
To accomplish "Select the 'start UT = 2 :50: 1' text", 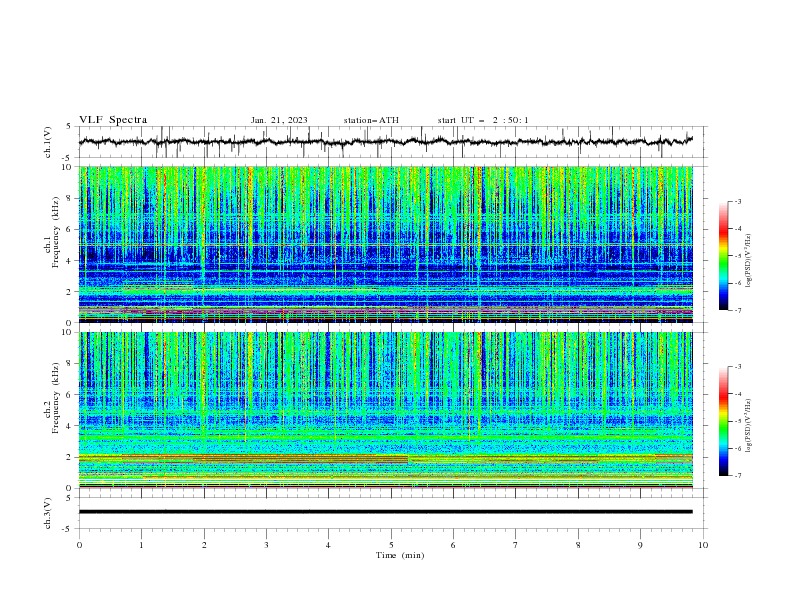I will pyautogui.click(x=483, y=120).
